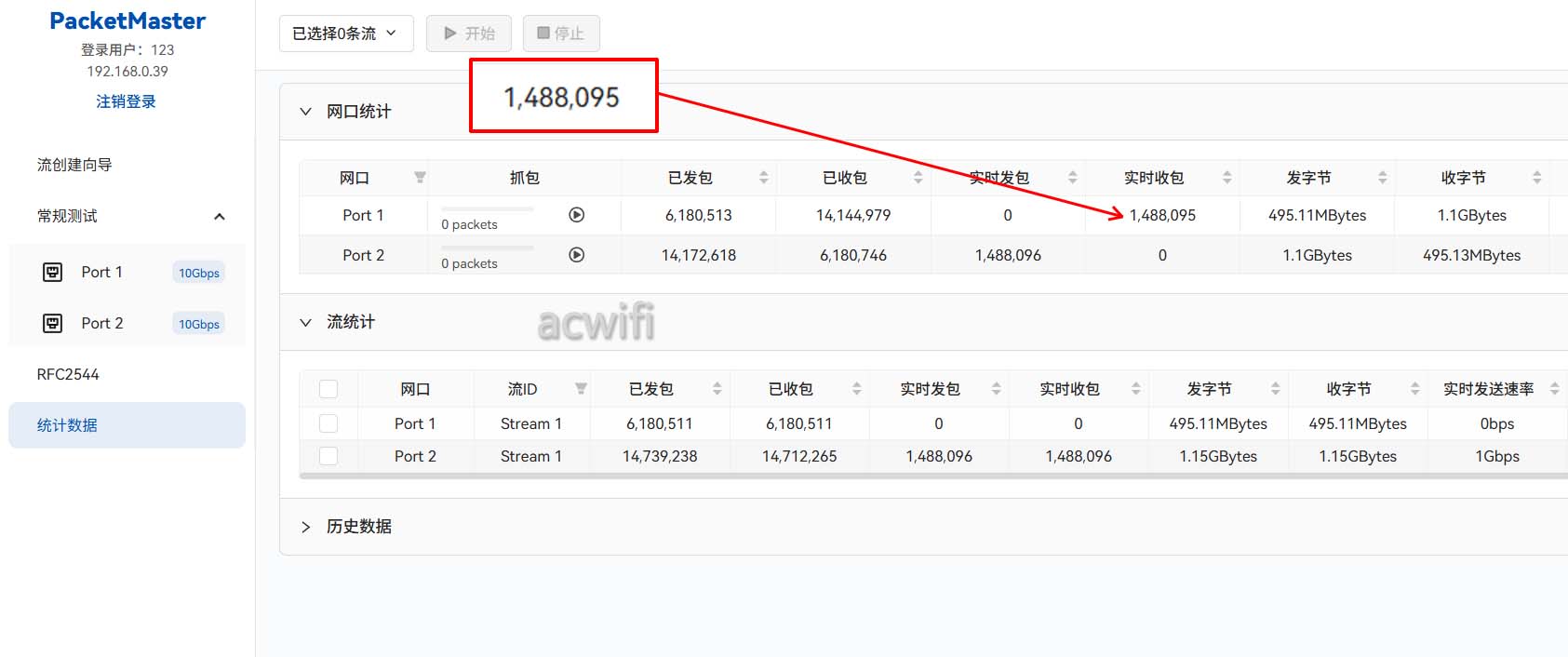
Task: Click the 开始 start button
Action: pos(469,34)
